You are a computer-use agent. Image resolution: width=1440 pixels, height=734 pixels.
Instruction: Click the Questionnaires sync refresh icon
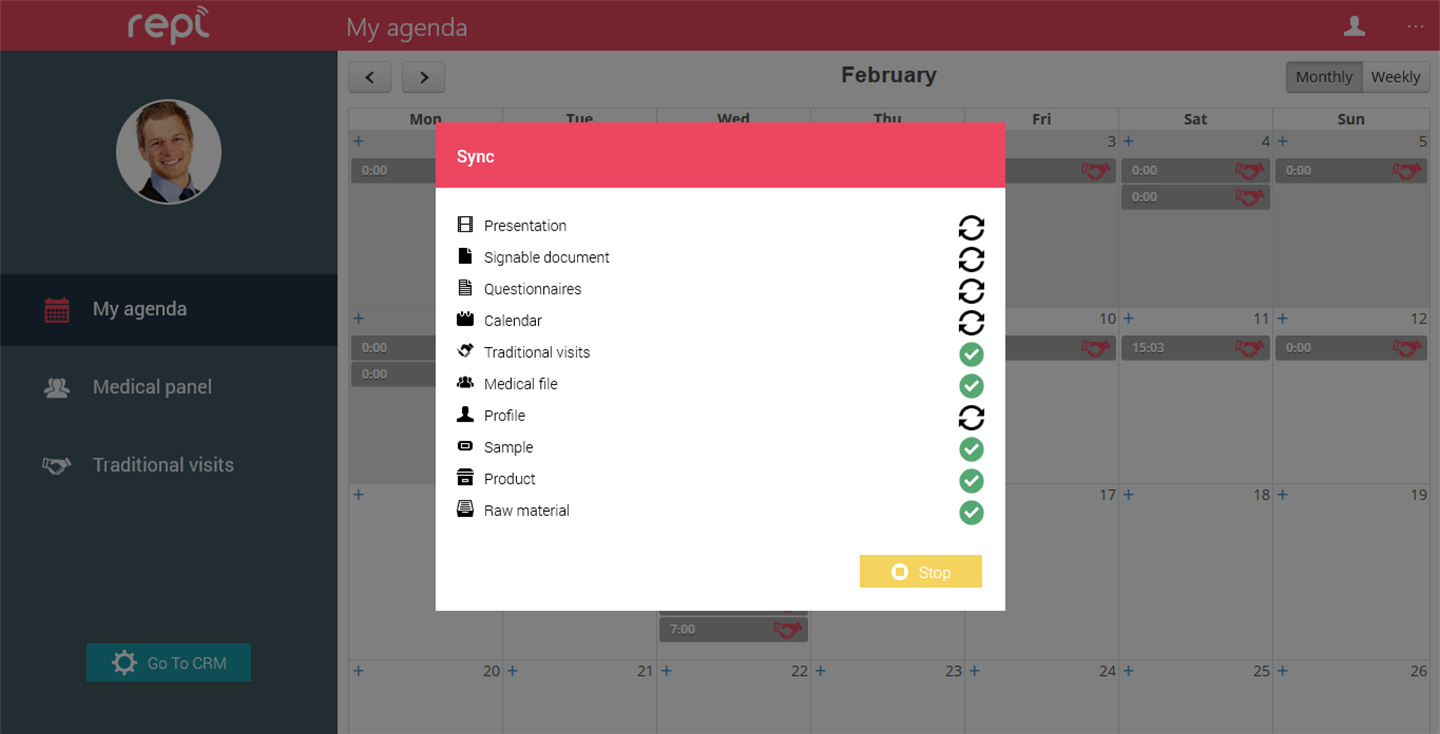point(971,290)
